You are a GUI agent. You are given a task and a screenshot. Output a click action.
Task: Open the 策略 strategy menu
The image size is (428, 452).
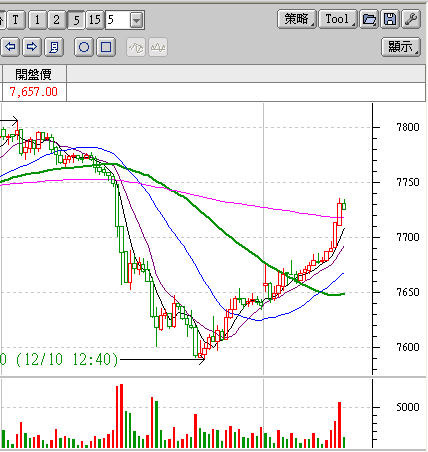pos(296,19)
